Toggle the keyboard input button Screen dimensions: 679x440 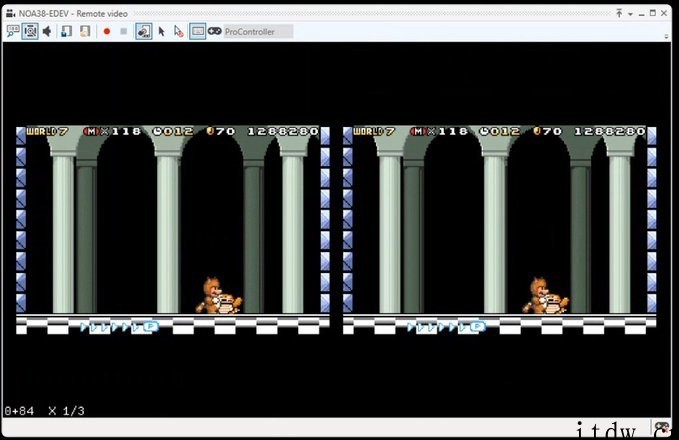[x=197, y=31]
